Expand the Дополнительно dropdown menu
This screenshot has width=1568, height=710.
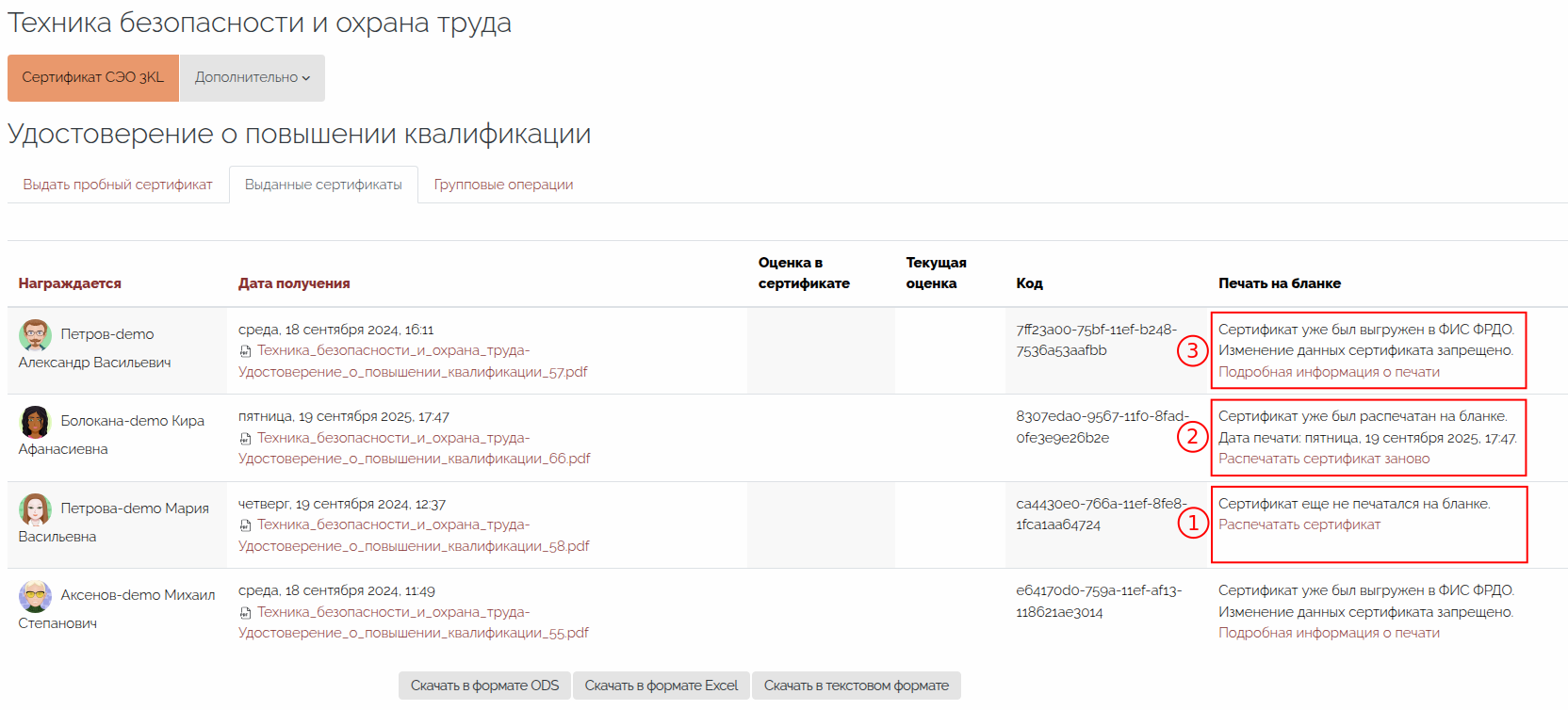coord(252,77)
